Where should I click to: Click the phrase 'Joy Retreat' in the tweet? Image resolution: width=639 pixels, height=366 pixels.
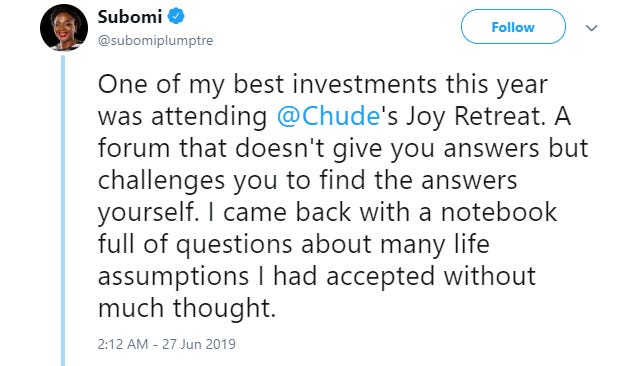click(475, 117)
